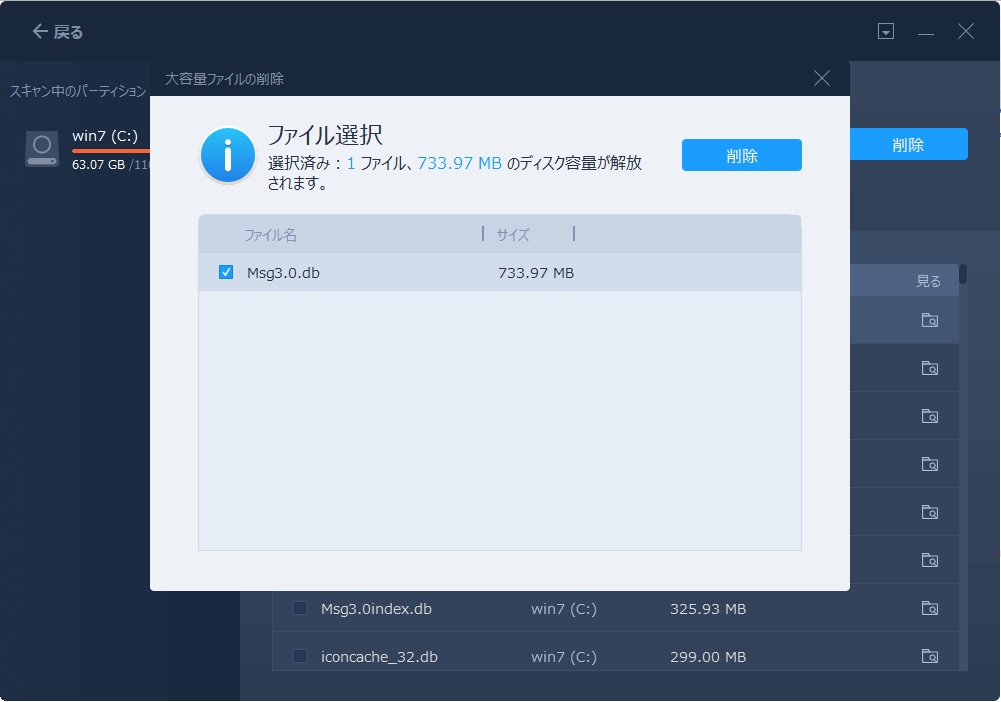Open folder location for iconcache_32.db

(930, 656)
